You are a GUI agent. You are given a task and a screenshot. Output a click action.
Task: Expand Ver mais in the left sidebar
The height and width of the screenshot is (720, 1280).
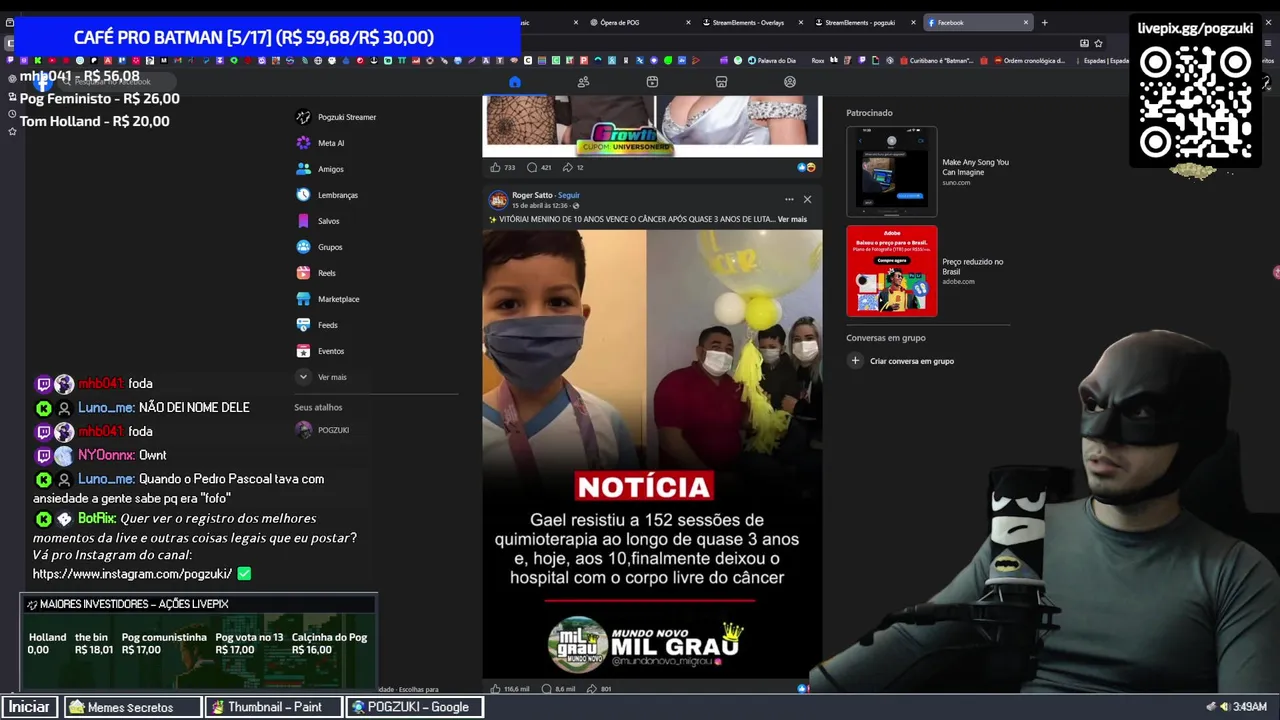321,377
